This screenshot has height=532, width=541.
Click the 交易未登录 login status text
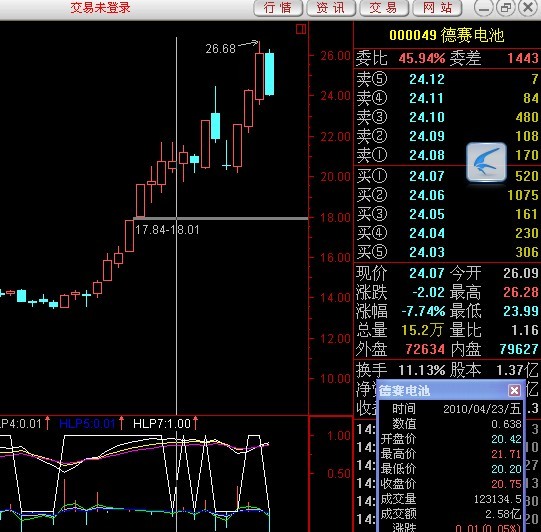pyautogui.click(x=100, y=8)
